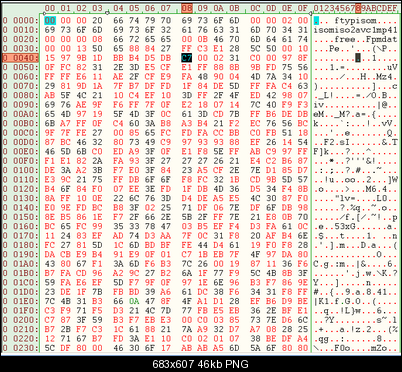This screenshot has height=372, width=402.
Task: Click the DE byte starting row 0100
Action: 50,170
